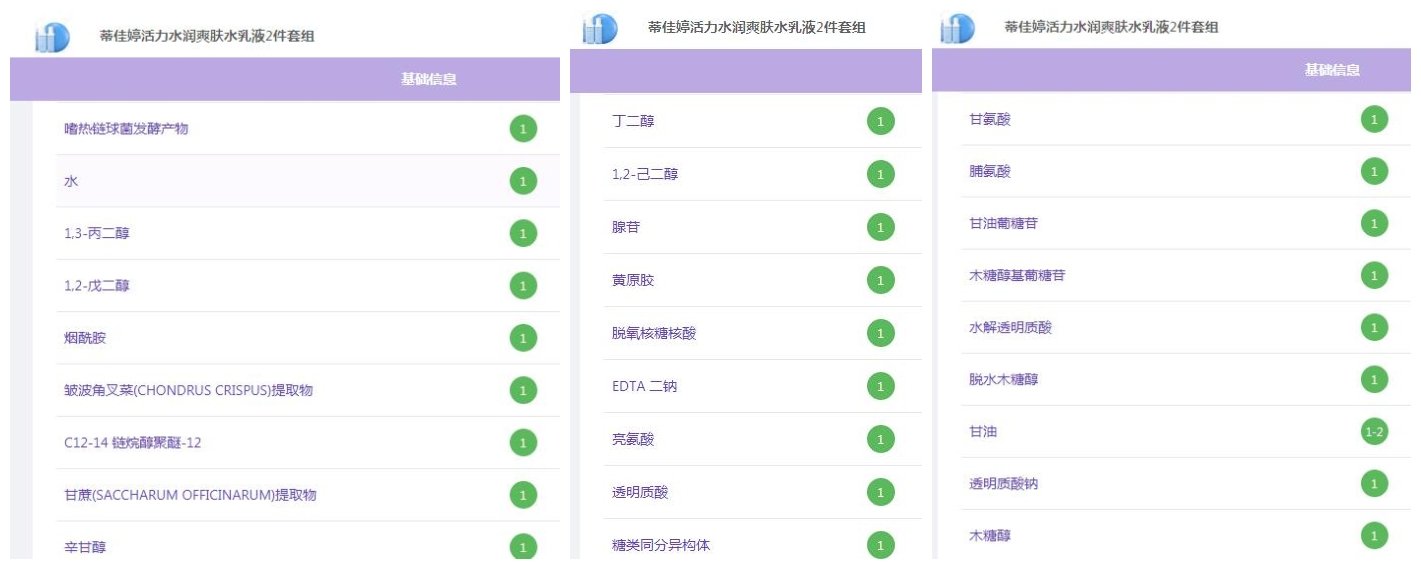The width and height of the screenshot is (1421, 569).
Task: Click the product icon in the left panel header
Action: [51, 37]
